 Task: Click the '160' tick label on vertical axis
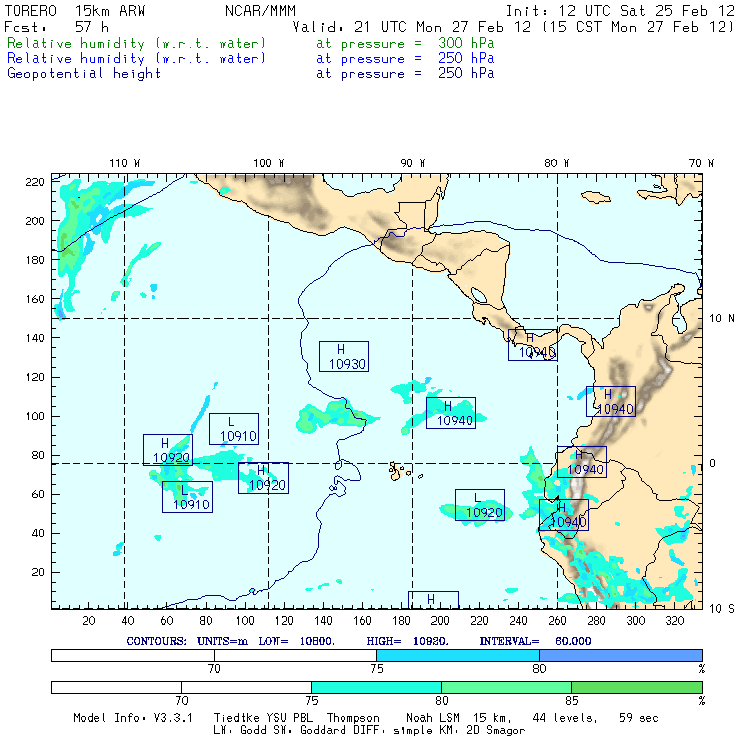pyautogui.click(x=35, y=299)
